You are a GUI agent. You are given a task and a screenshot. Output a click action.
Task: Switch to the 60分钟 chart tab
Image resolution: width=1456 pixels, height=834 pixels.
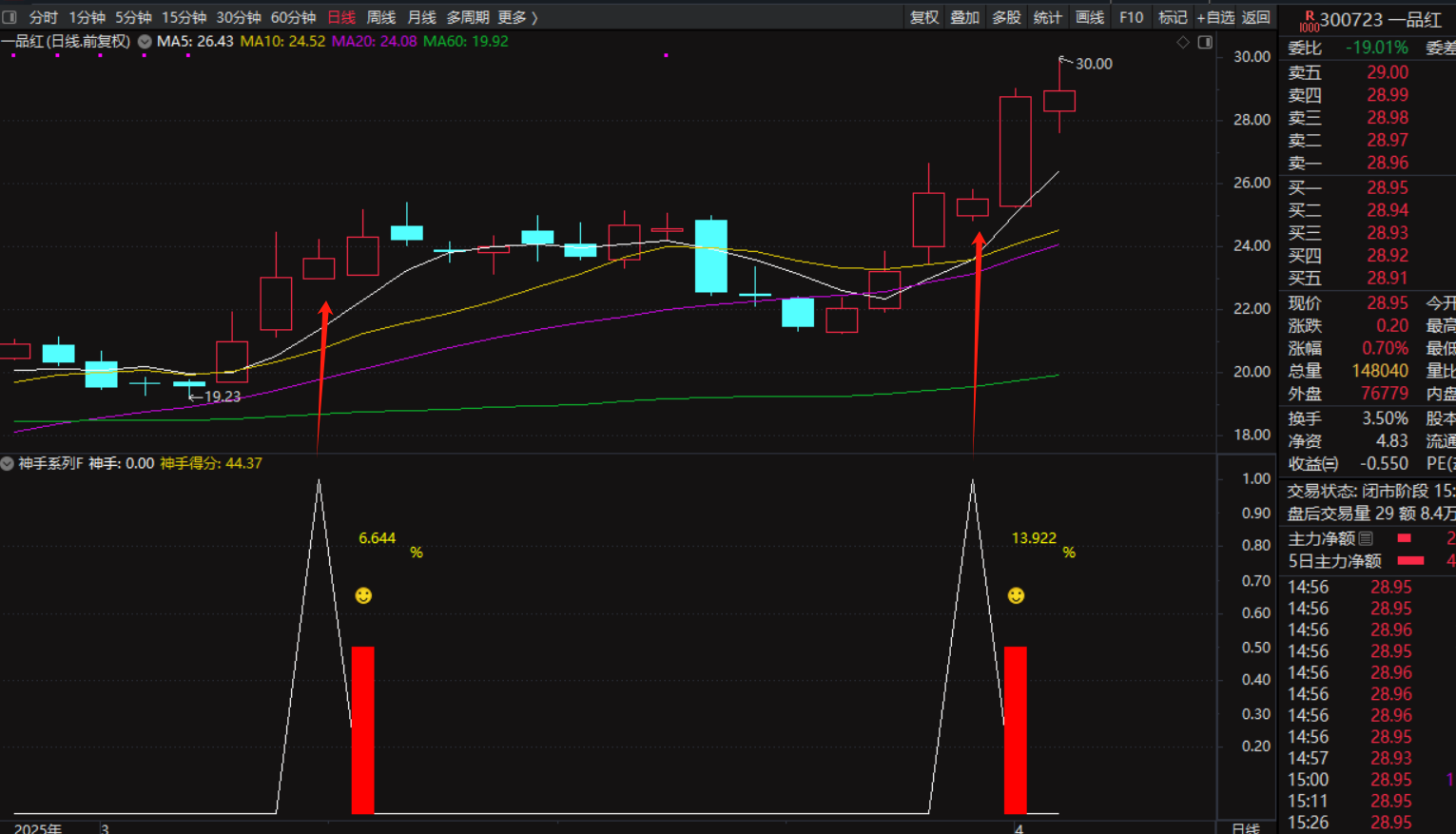point(293,17)
